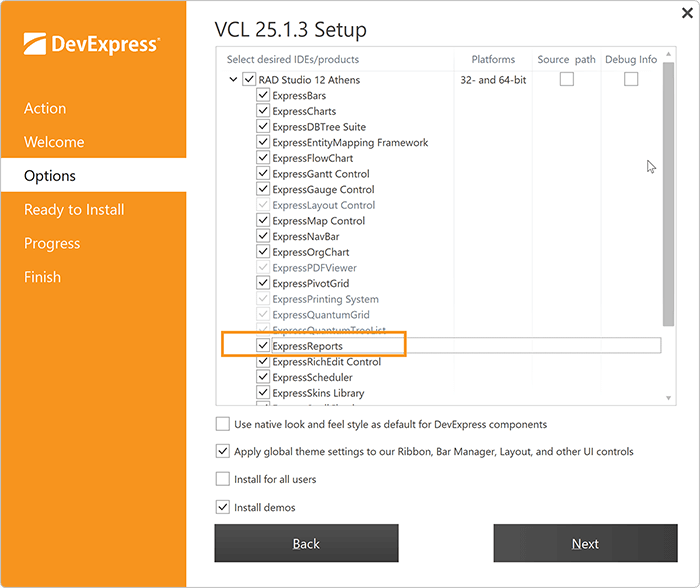Go to the Welcome step

click(54, 142)
